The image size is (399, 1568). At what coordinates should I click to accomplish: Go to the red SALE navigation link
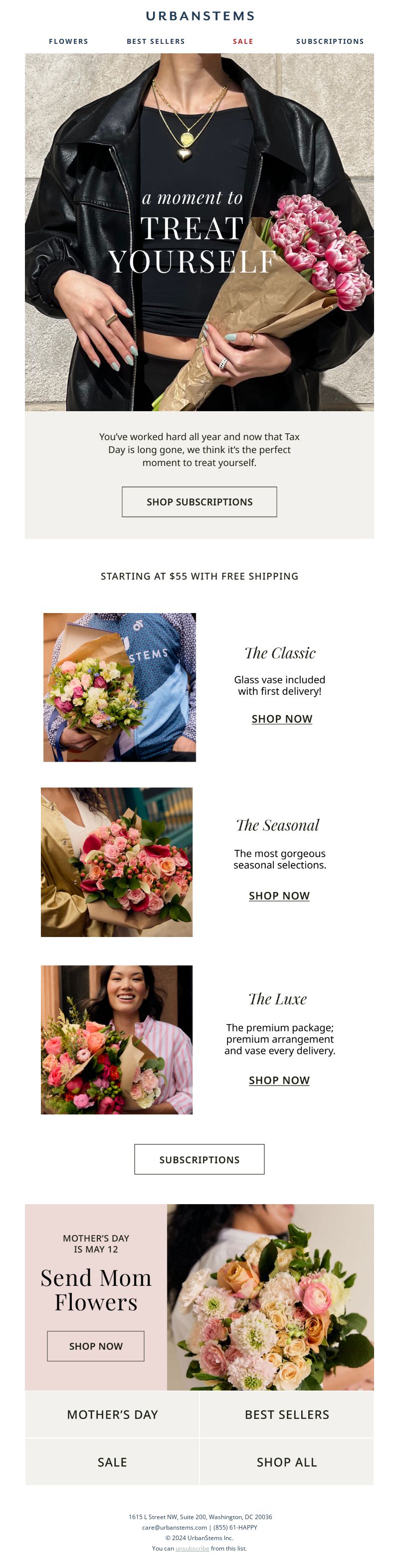pos(242,41)
